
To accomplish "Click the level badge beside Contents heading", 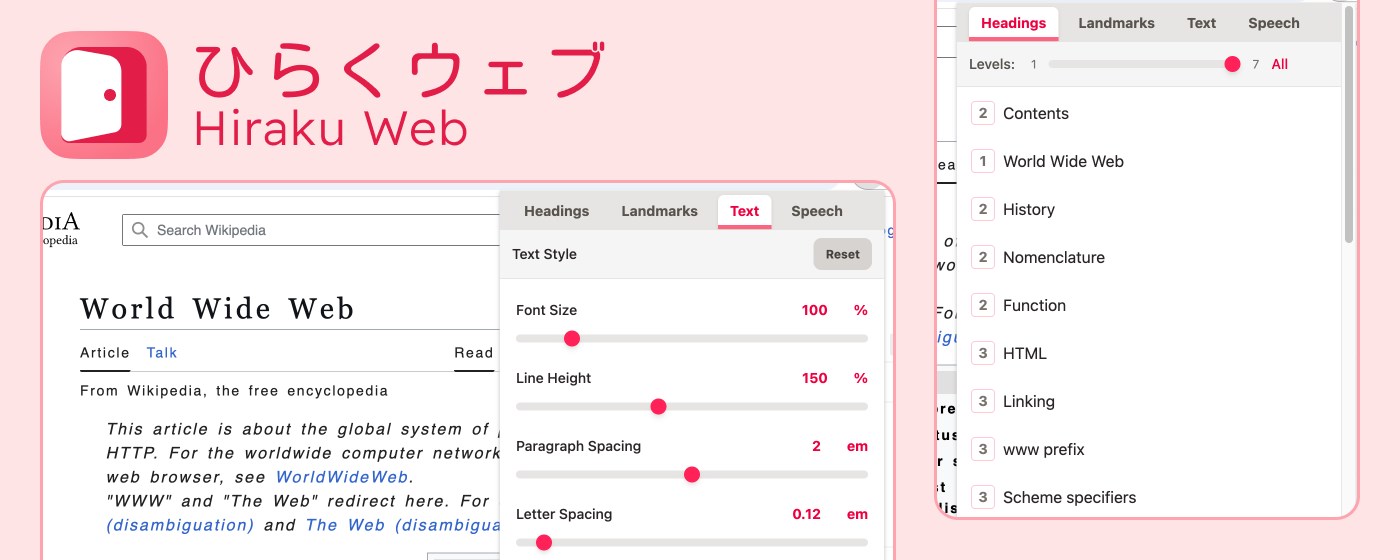I will (x=983, y=113).
